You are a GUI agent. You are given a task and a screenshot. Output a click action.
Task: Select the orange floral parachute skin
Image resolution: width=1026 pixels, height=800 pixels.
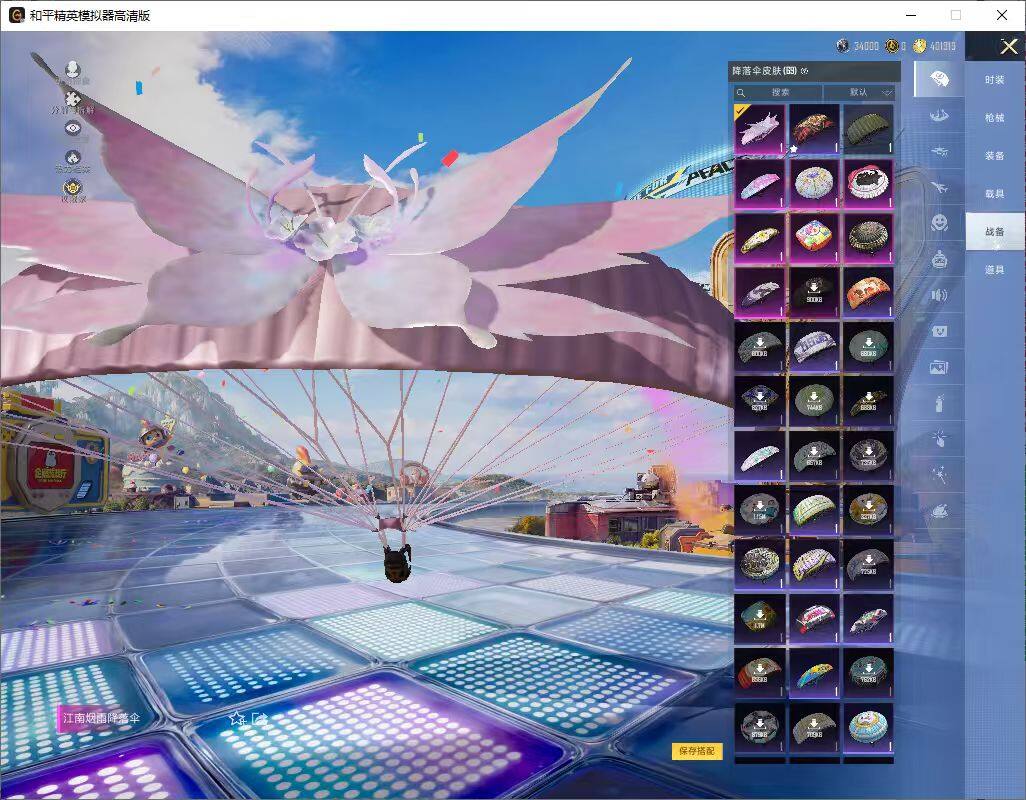pyautogui.click(x=868, y=292)
